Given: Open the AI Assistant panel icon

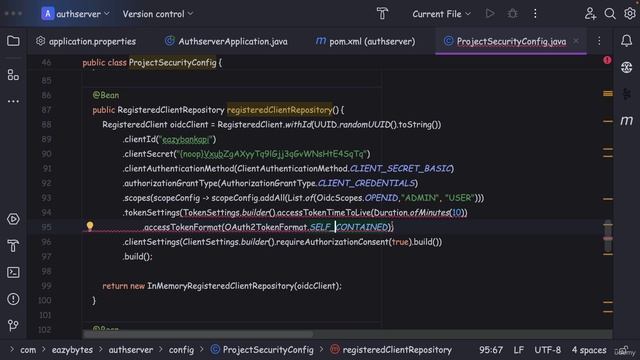Looking at the screenshot, I should 627,67.
